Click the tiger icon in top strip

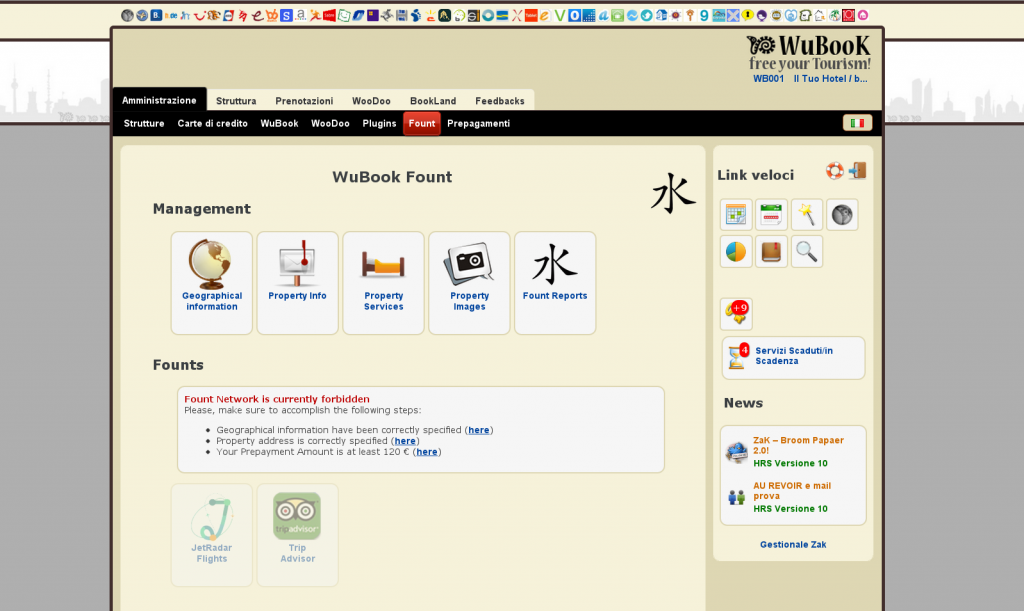coord(214,15)
